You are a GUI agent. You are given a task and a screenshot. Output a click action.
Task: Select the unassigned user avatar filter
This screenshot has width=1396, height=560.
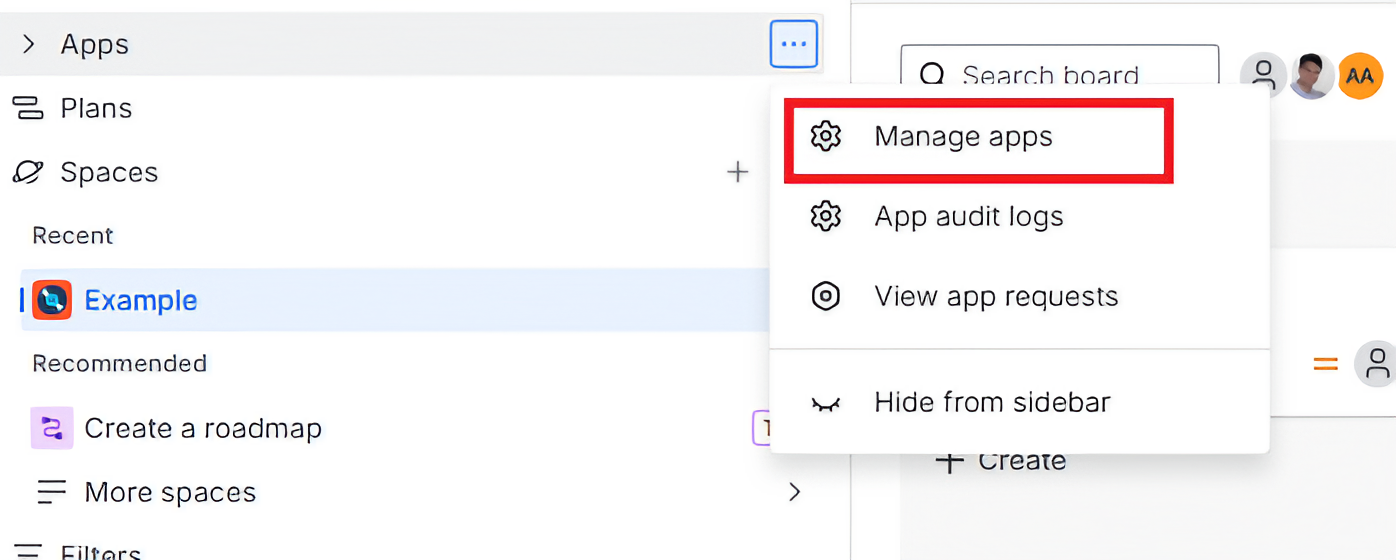coord(1263,76)
